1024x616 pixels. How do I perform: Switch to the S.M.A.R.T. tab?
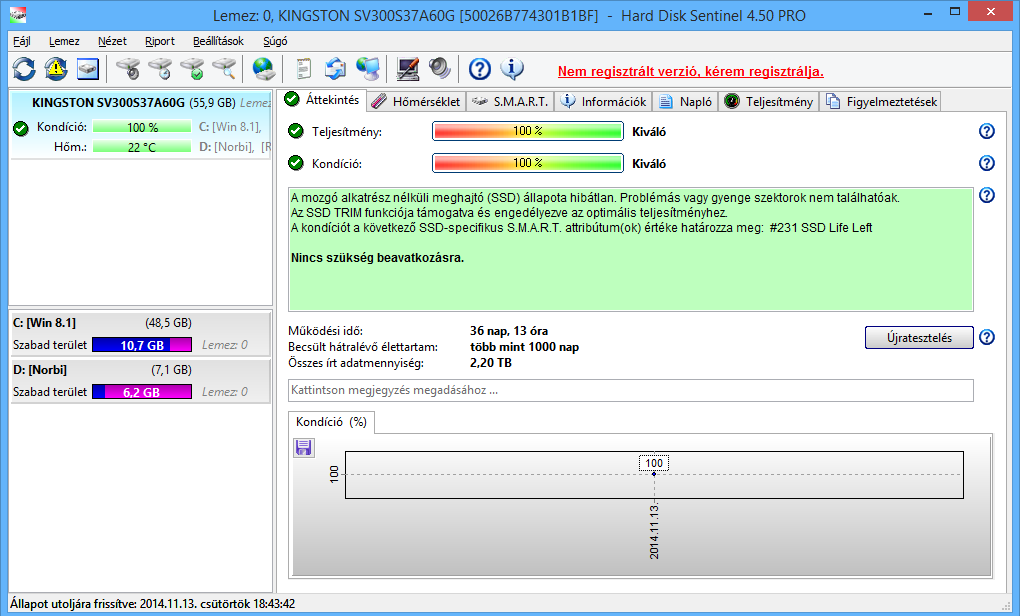click(x=510, y=102)
